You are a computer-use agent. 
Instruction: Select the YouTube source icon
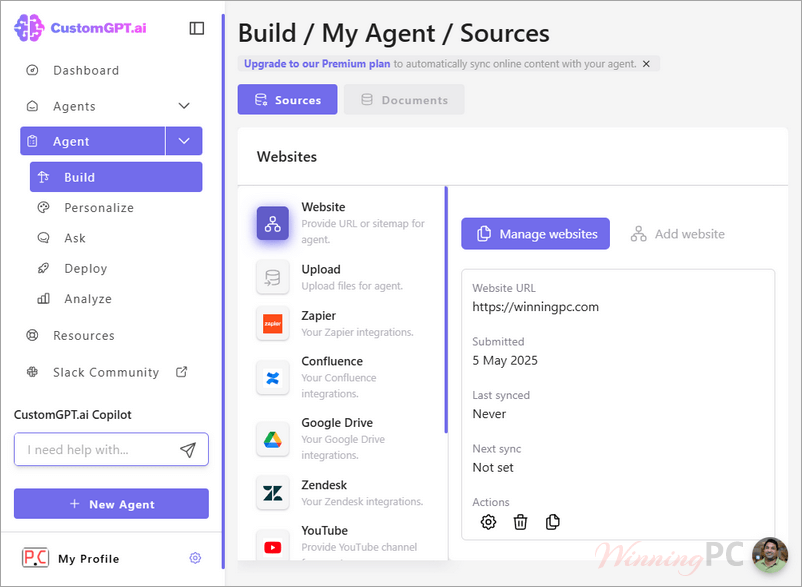point(273,547)
